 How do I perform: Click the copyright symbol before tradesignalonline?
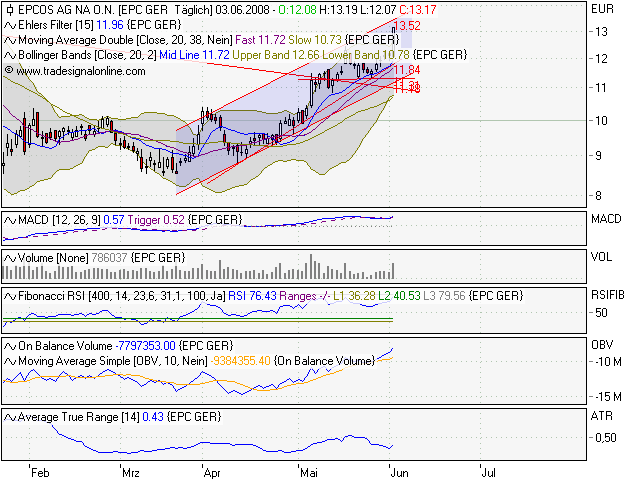point(9,71)
